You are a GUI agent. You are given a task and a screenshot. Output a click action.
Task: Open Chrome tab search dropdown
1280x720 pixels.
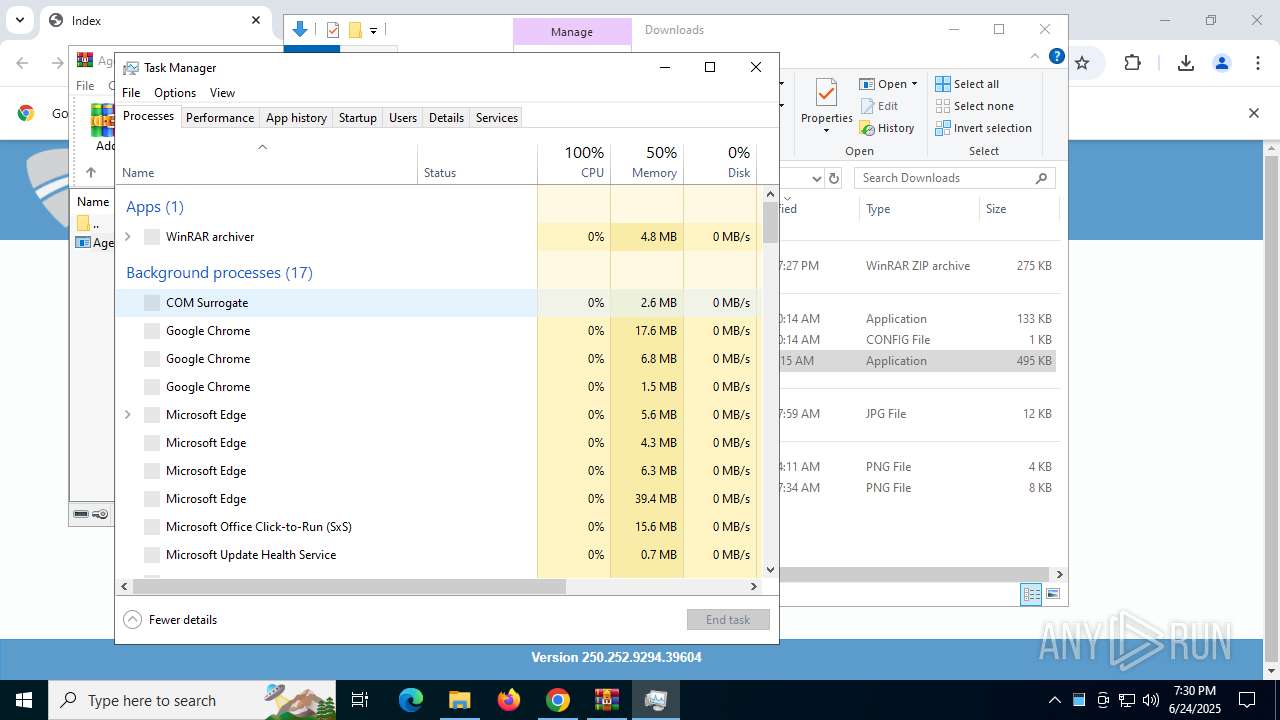(19, 20)
